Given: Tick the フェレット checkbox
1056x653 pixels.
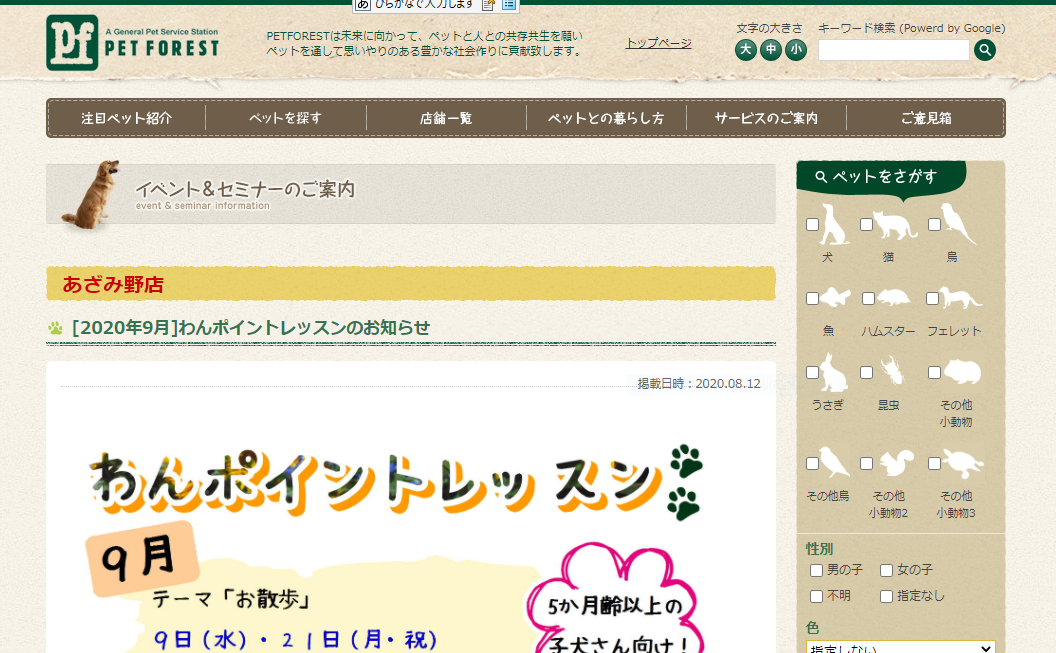Looking at the screenshot, I should click(x=932, y=298).
